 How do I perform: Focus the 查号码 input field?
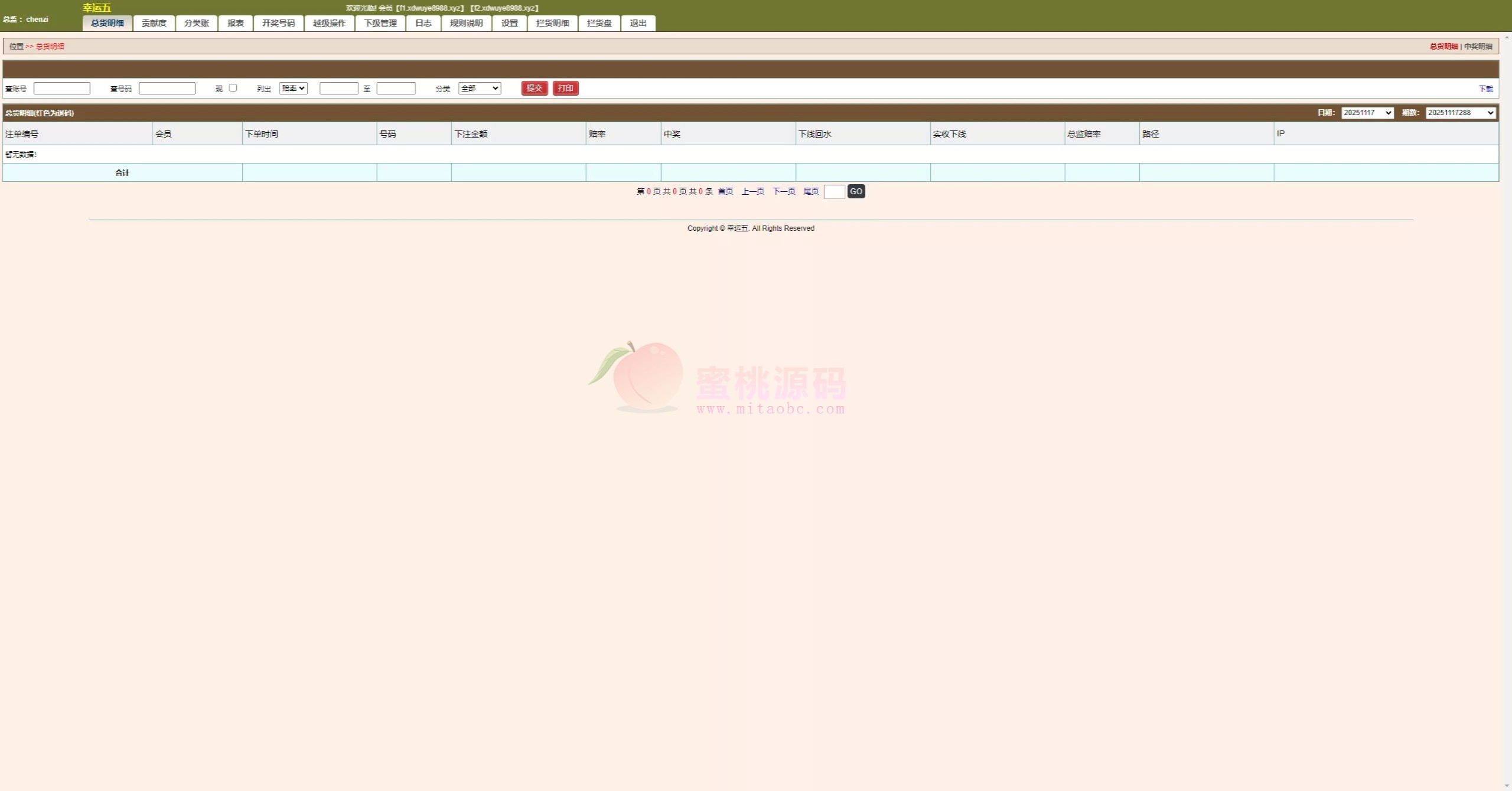click(167, 88)
